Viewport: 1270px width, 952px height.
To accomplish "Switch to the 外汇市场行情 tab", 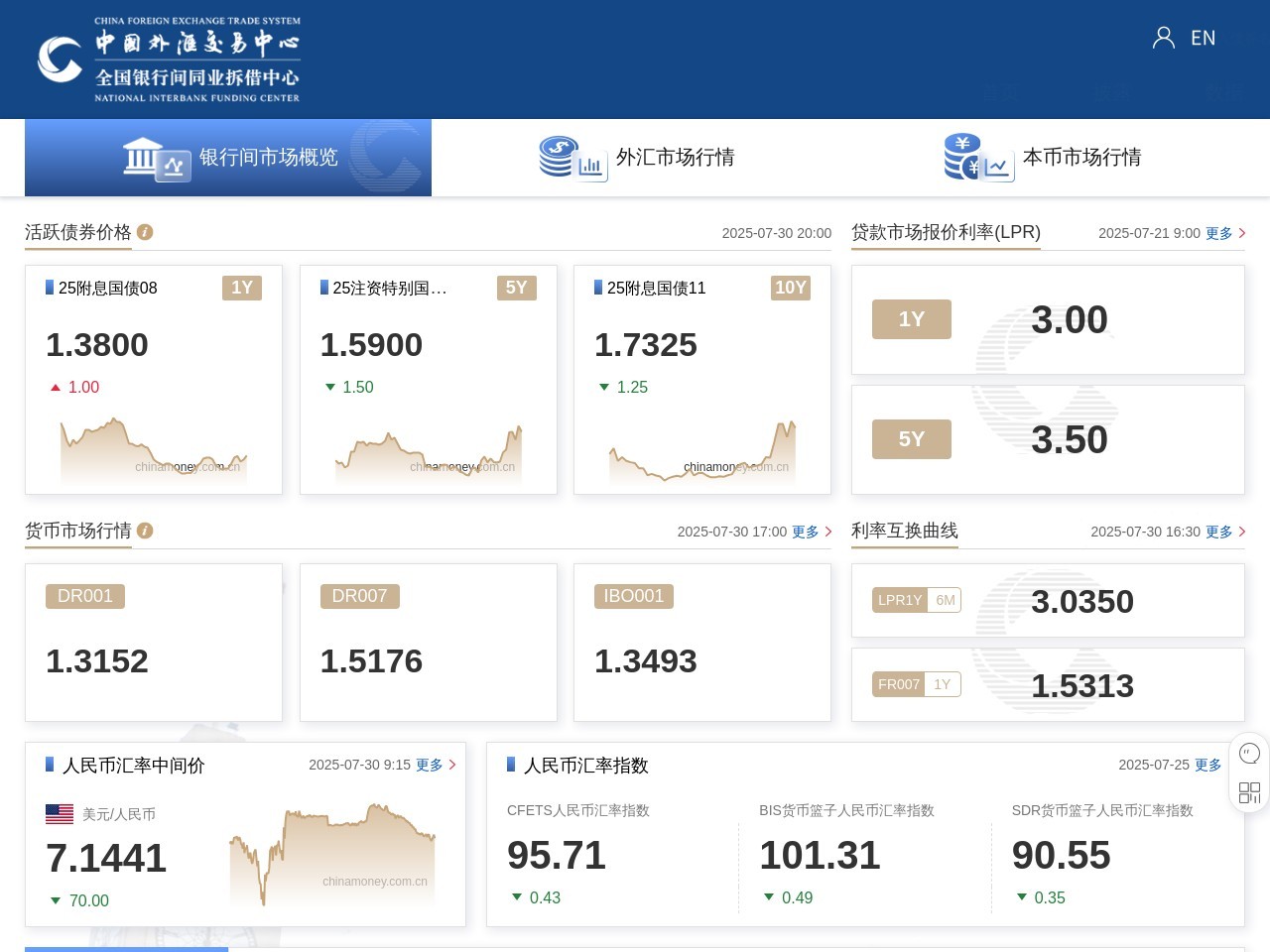I will [676, 157].
